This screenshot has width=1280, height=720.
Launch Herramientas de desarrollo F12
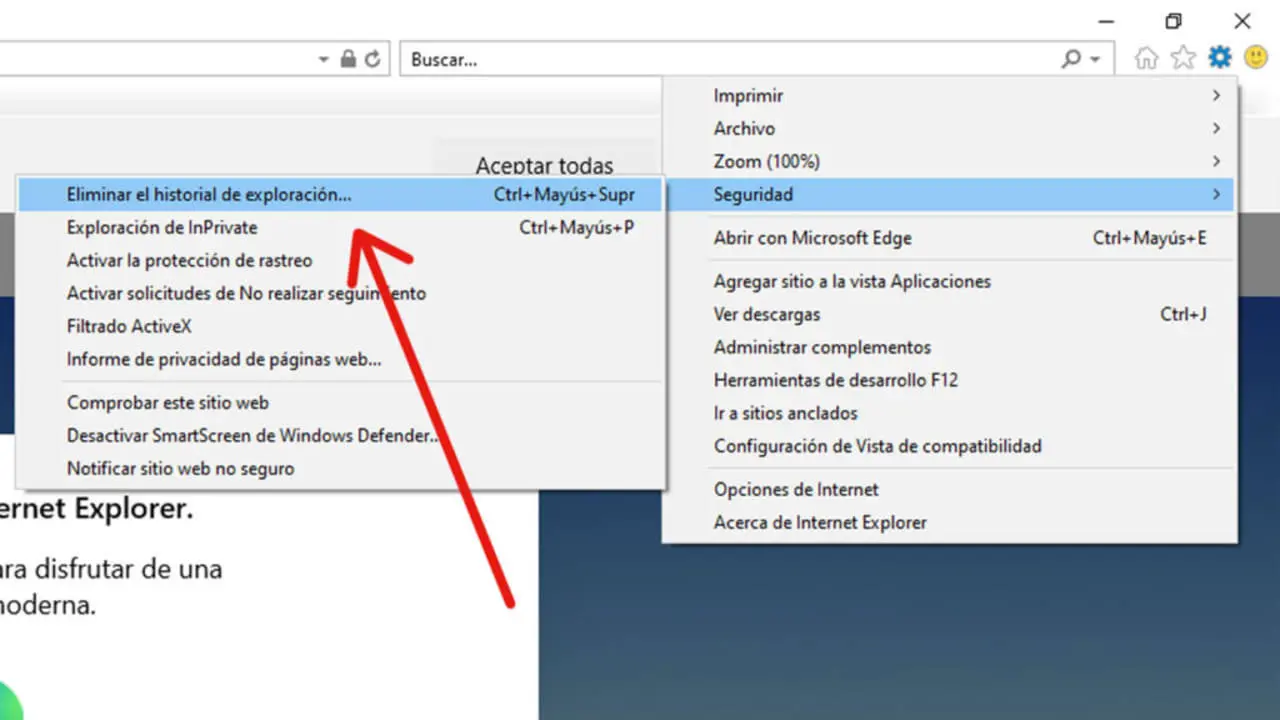pos(949,381)
